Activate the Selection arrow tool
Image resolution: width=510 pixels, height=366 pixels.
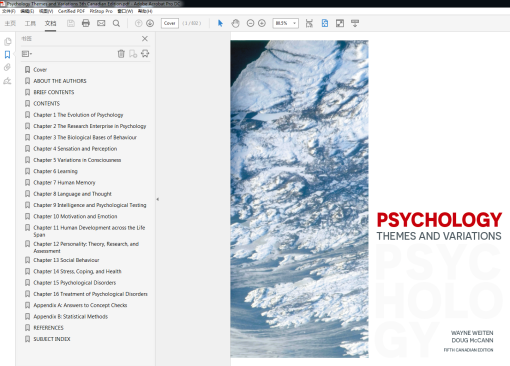click(220, 23)
